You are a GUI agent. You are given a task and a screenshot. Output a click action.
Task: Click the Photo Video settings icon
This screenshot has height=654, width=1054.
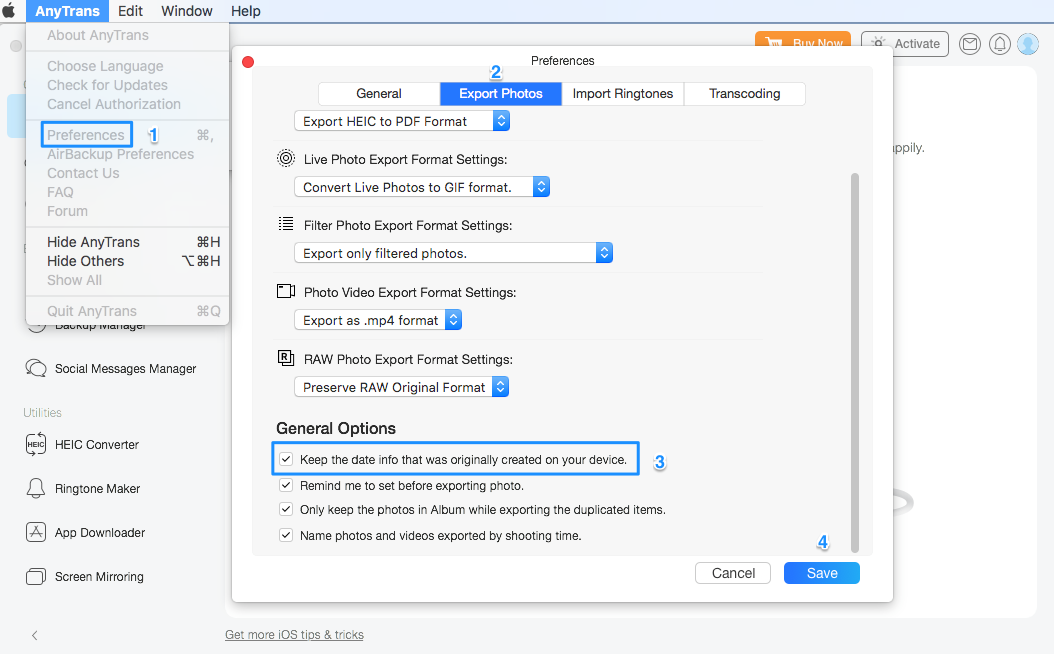click(x=286, y=291)
